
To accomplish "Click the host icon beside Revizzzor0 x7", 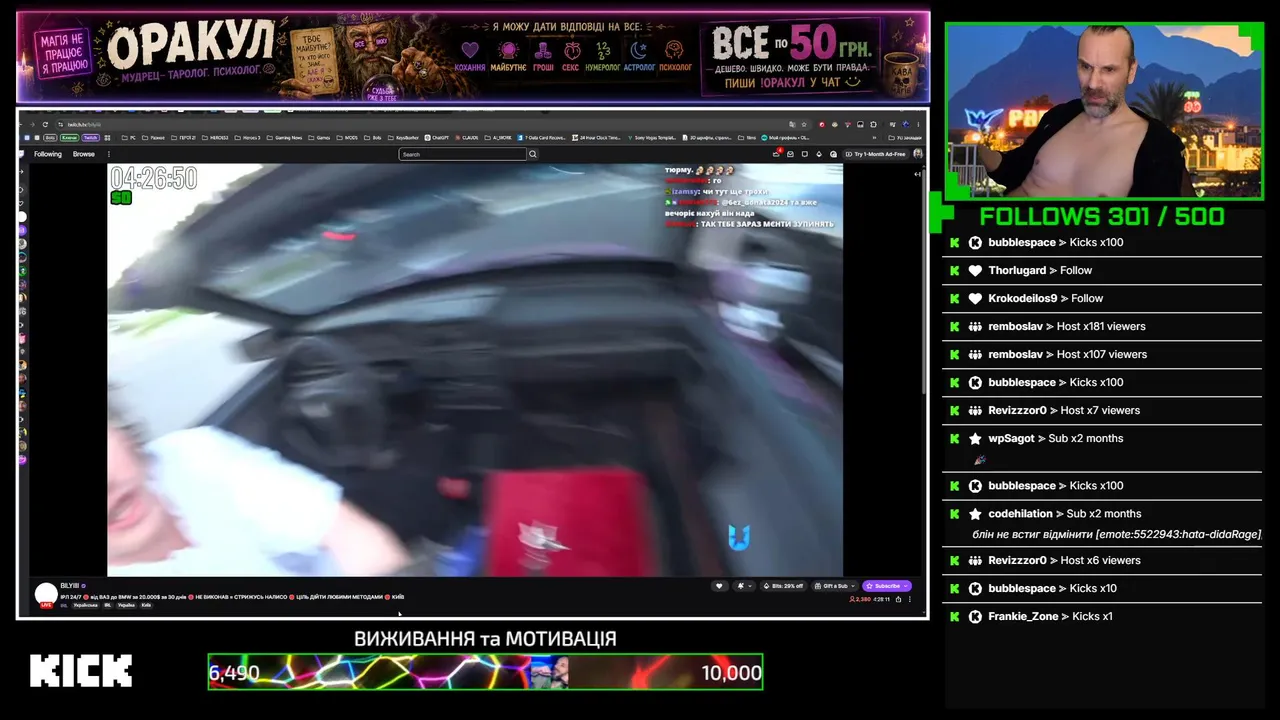I will pyautogui.click(x=975, y=410).
